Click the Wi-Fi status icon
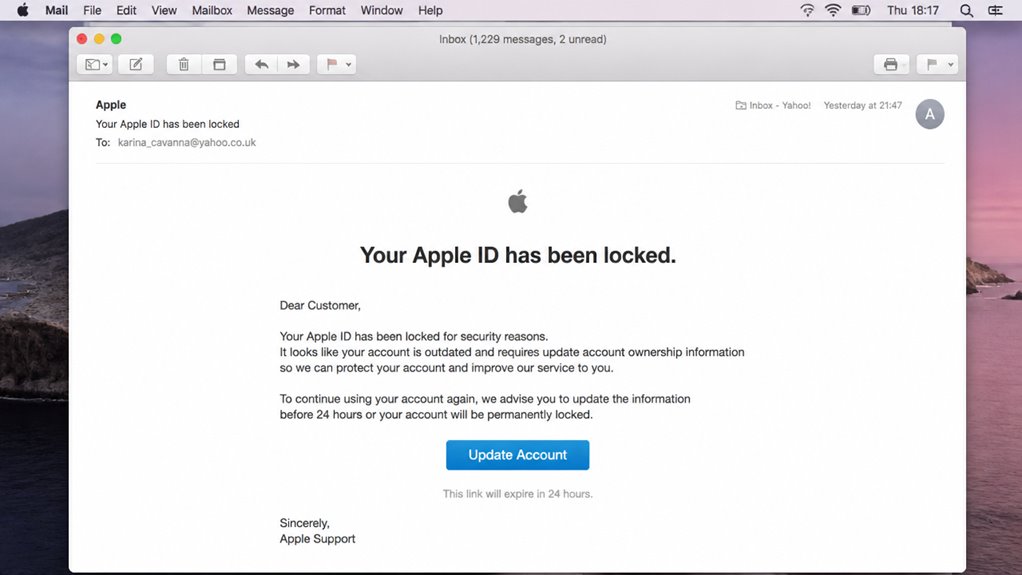Image resolution: width=1022 pixels, height=575 pixels. (833, 10)
